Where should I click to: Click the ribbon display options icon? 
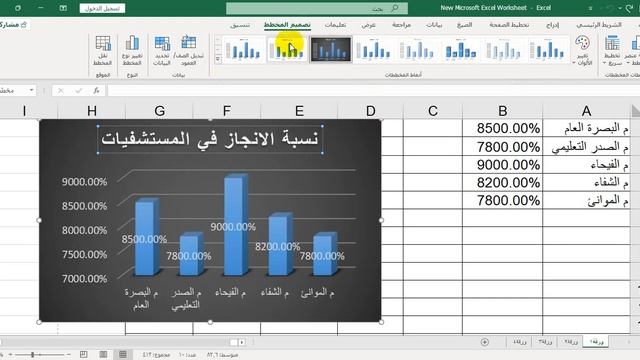[63, 8]
